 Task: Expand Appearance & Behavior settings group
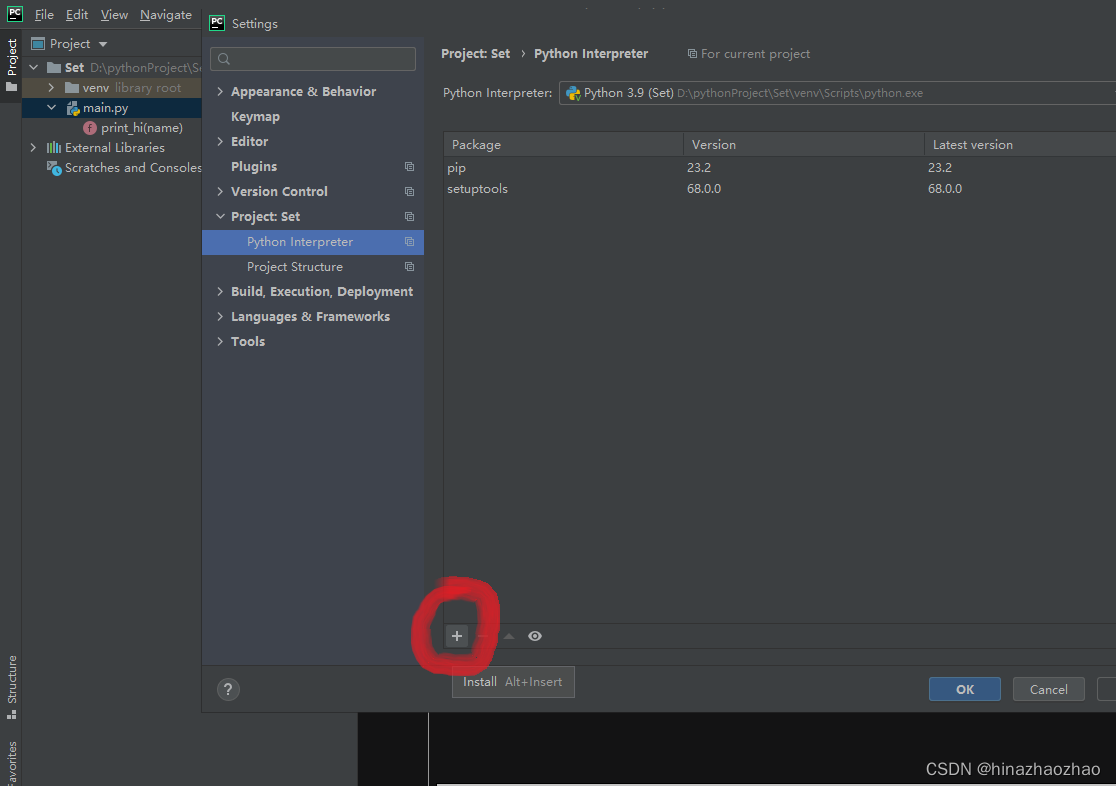point(220,92)
